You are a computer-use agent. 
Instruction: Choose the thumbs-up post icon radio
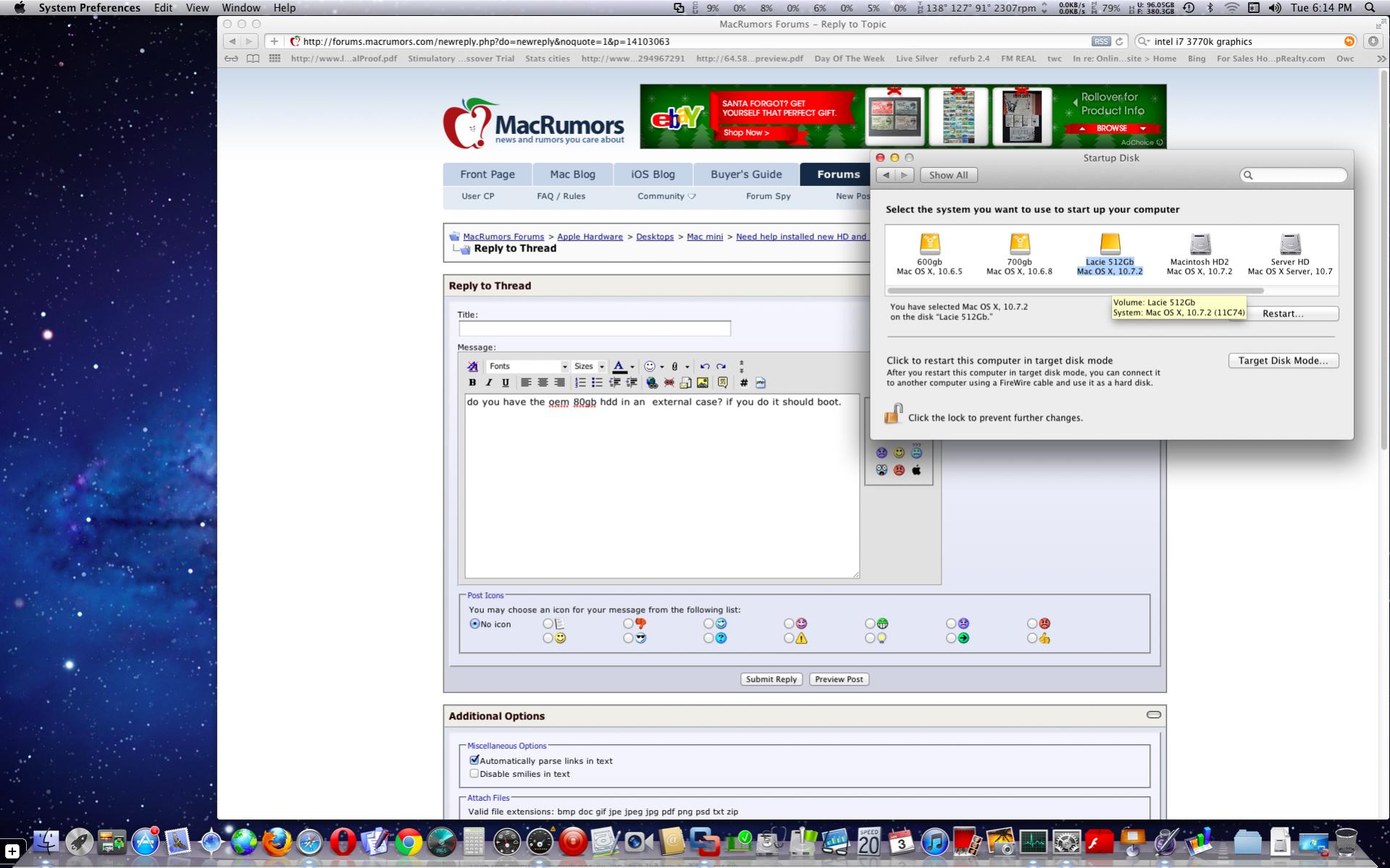1032,638
